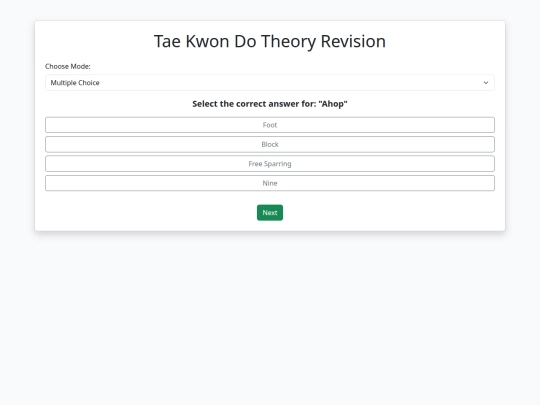The width and height of the screenshot is (540, 405).
Task: Click the word 'Theory' in the page title
Action: point(288,41)
